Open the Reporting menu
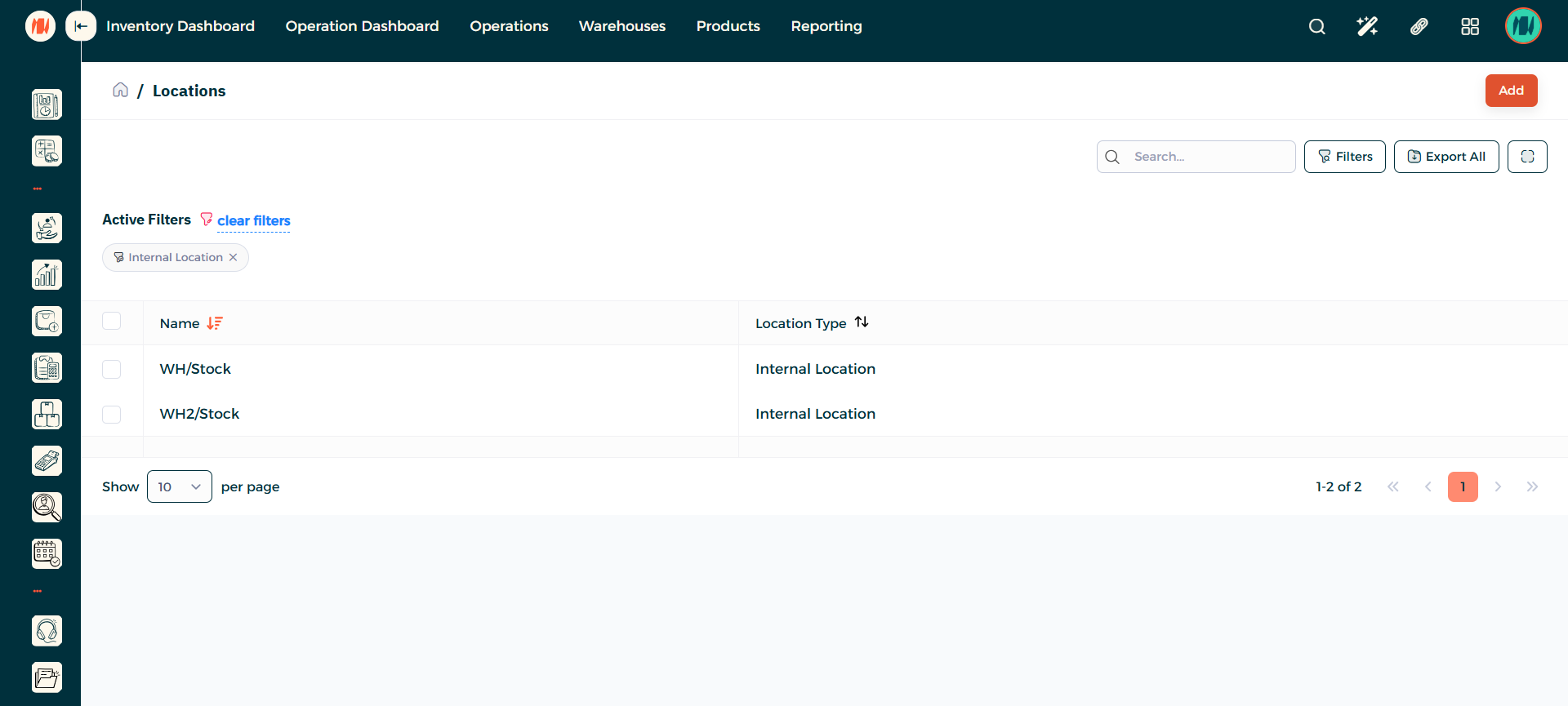Screen dimensions: 1568x706 pos(826,26)
